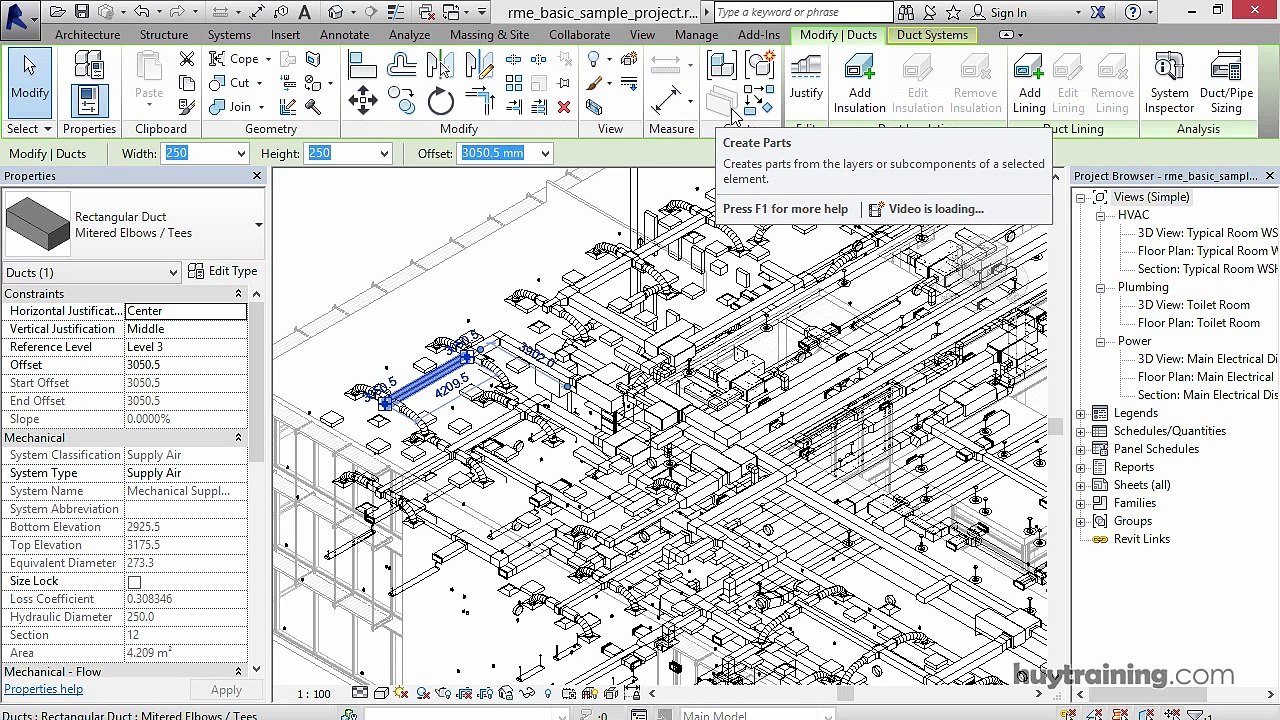
Task: Click the Type Properties icon
Action: (89, 66)
